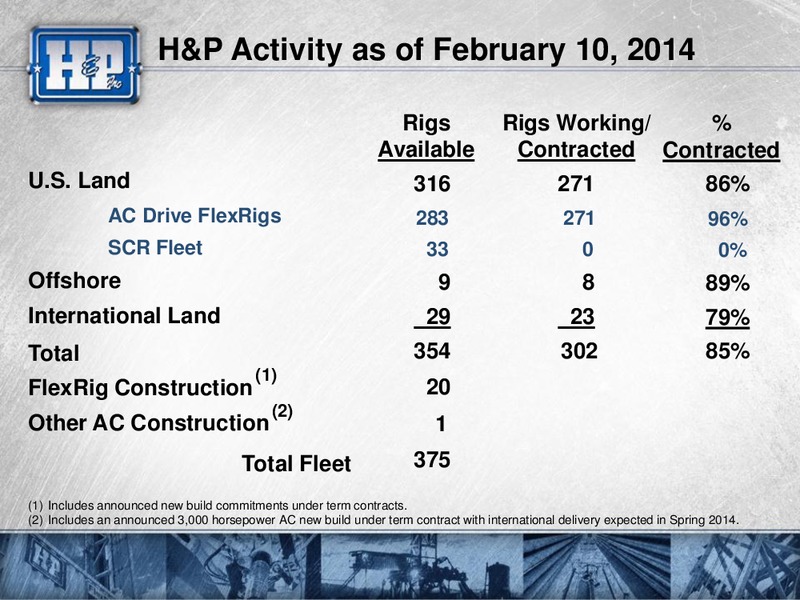
Task: Select the 'AC Drive FlexRigs' row label
Action: 194,215
